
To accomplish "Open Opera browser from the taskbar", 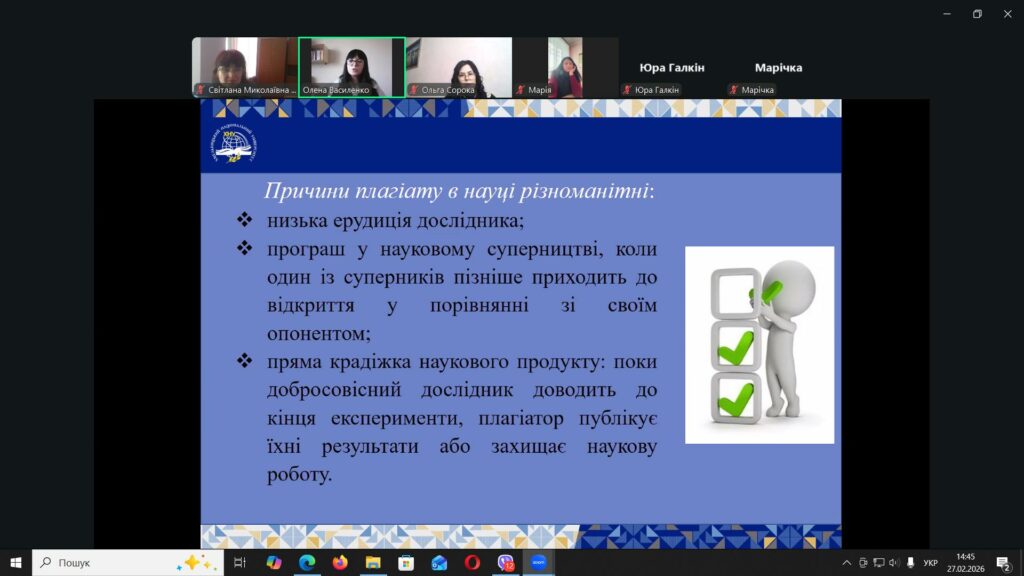I will [472, 563].
